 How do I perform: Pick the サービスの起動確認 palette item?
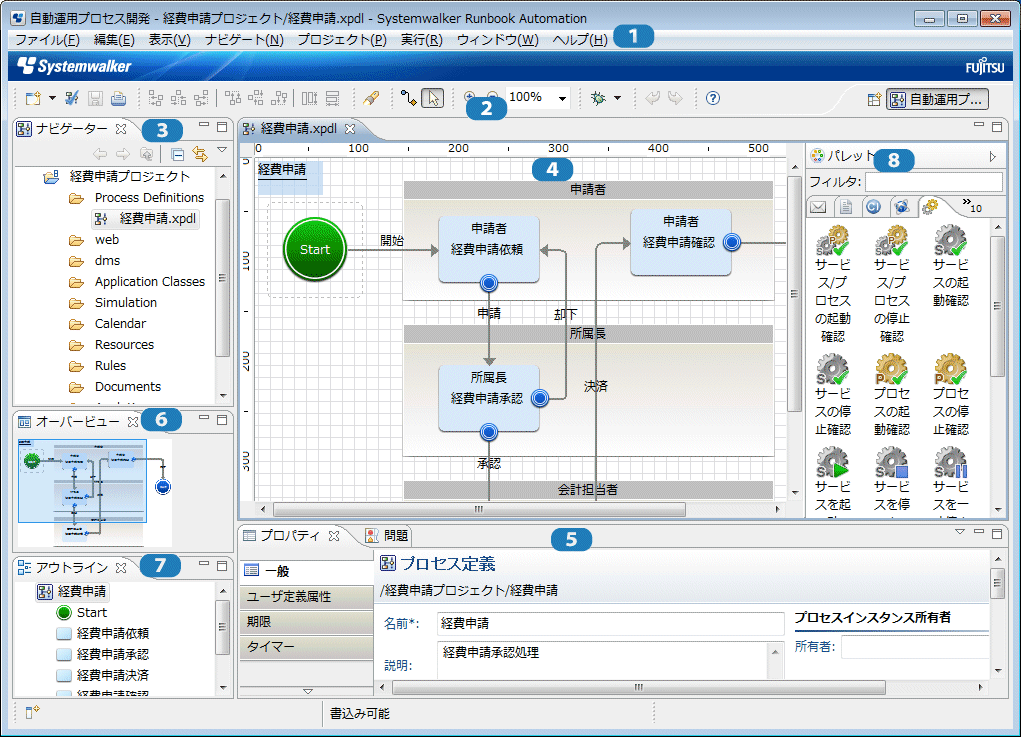951,266
